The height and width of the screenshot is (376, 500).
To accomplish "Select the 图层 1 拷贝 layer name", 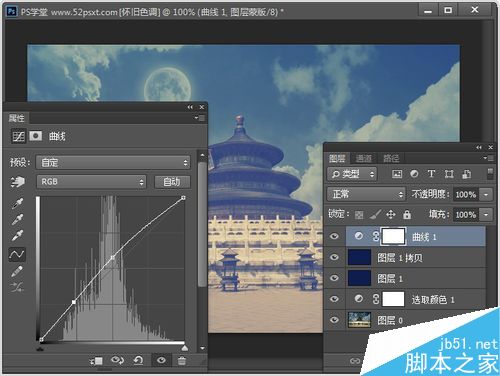I will (400, 258).
